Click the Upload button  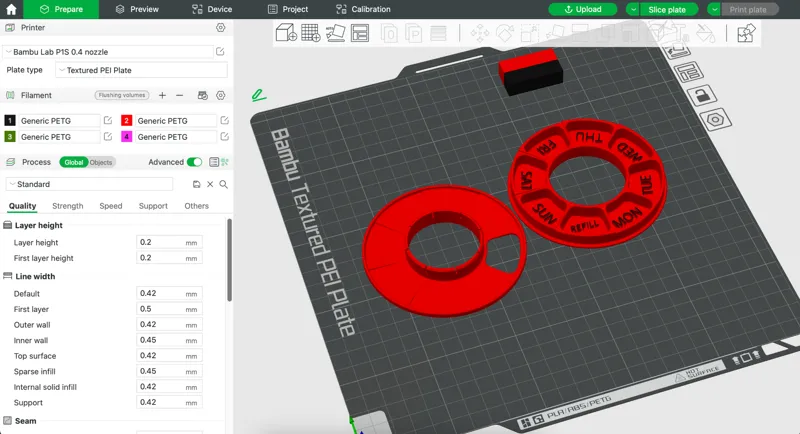coord(583,9)
